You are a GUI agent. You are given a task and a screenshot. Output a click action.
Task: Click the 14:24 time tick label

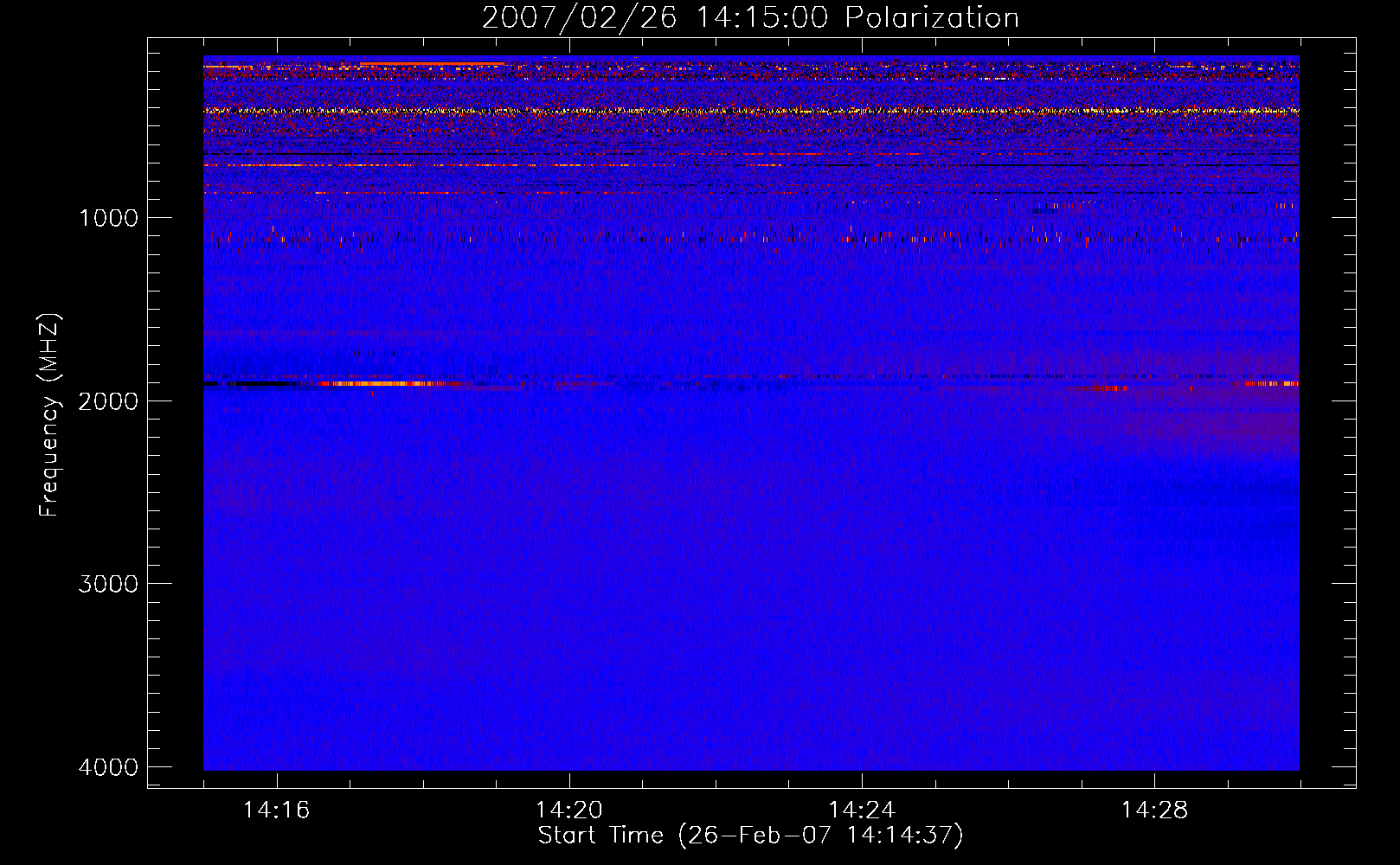[862, 811]
